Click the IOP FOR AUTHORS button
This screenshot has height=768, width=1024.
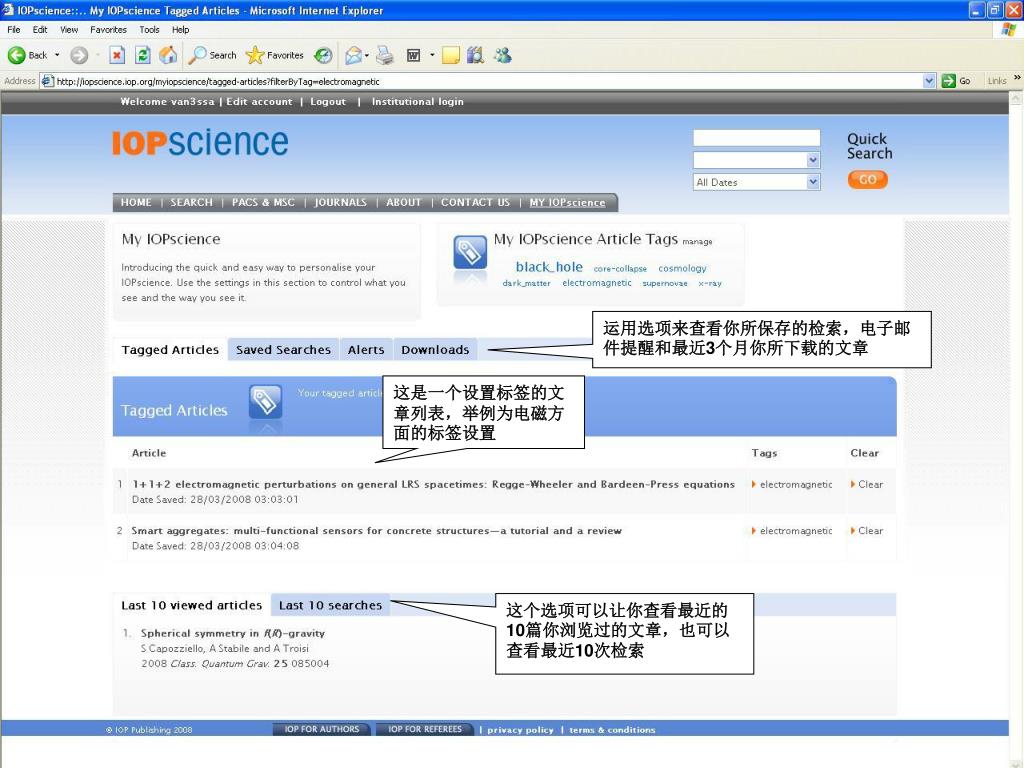point(321,729)
